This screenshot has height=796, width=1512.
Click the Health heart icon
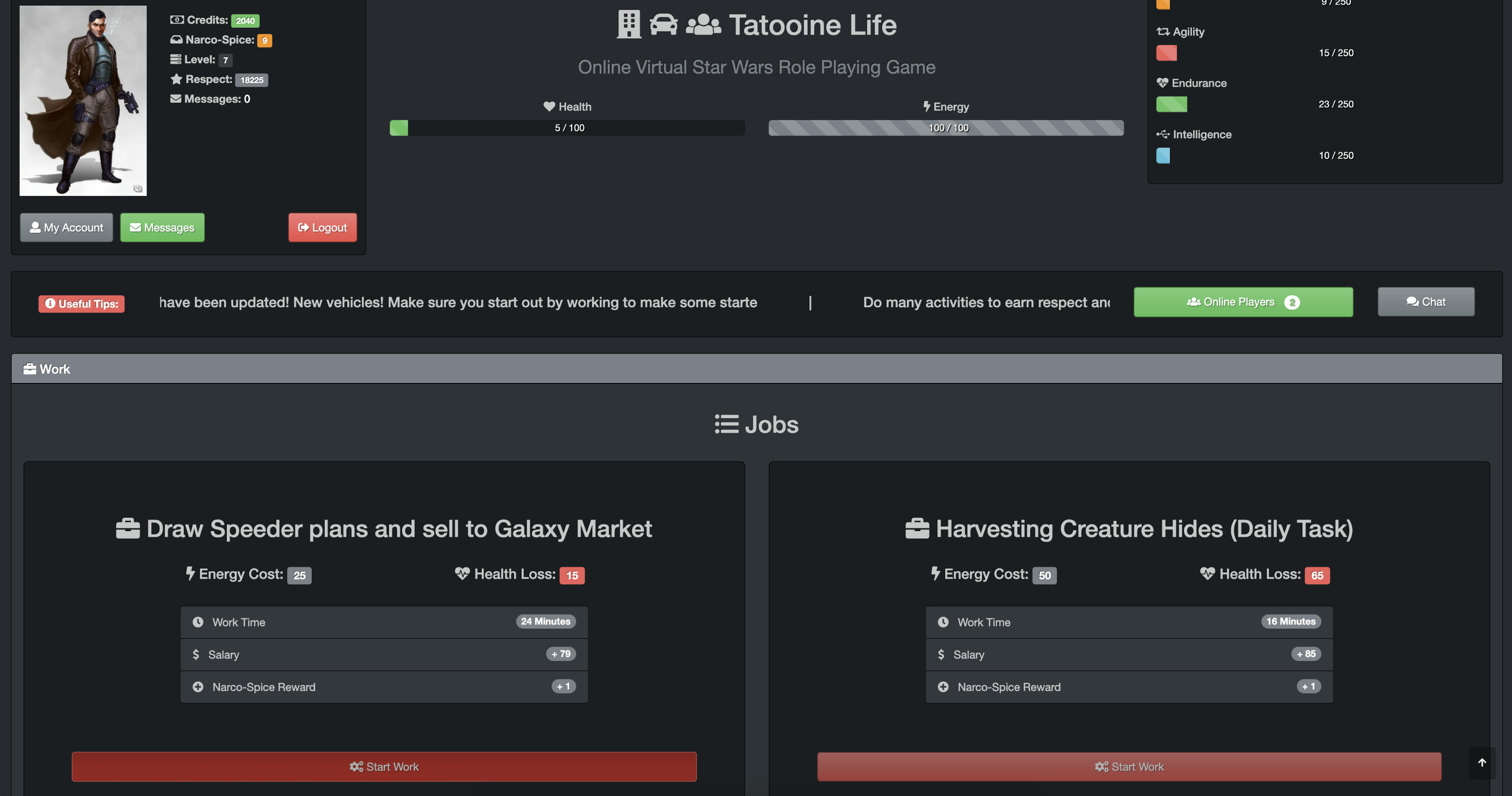pos(549,107)
